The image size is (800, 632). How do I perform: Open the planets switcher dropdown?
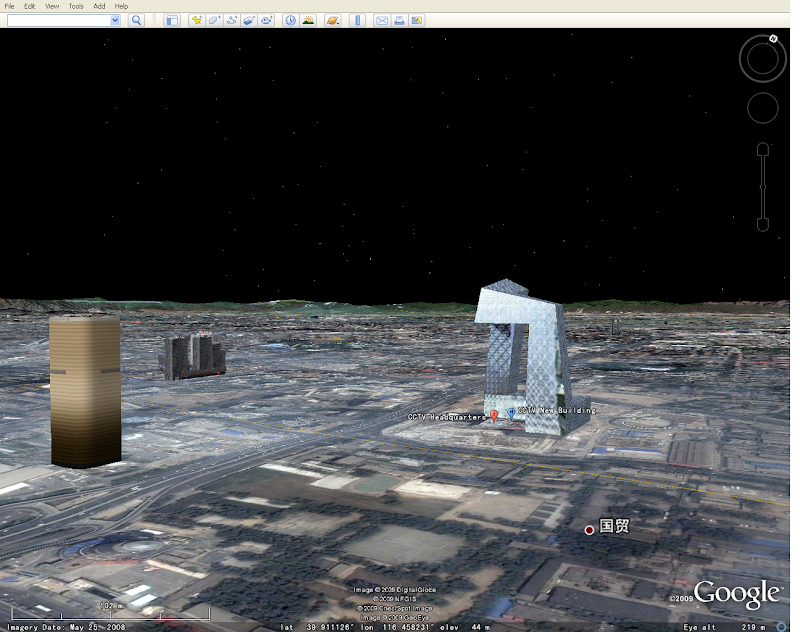pyautogui.click(x=331, y=20)
